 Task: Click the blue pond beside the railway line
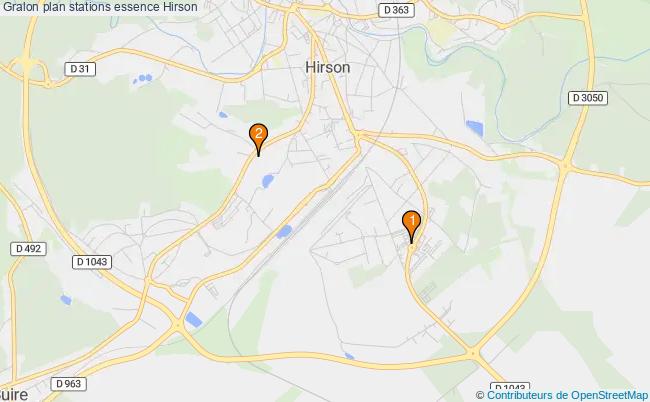pyautogui.click(x=284, y=231)
